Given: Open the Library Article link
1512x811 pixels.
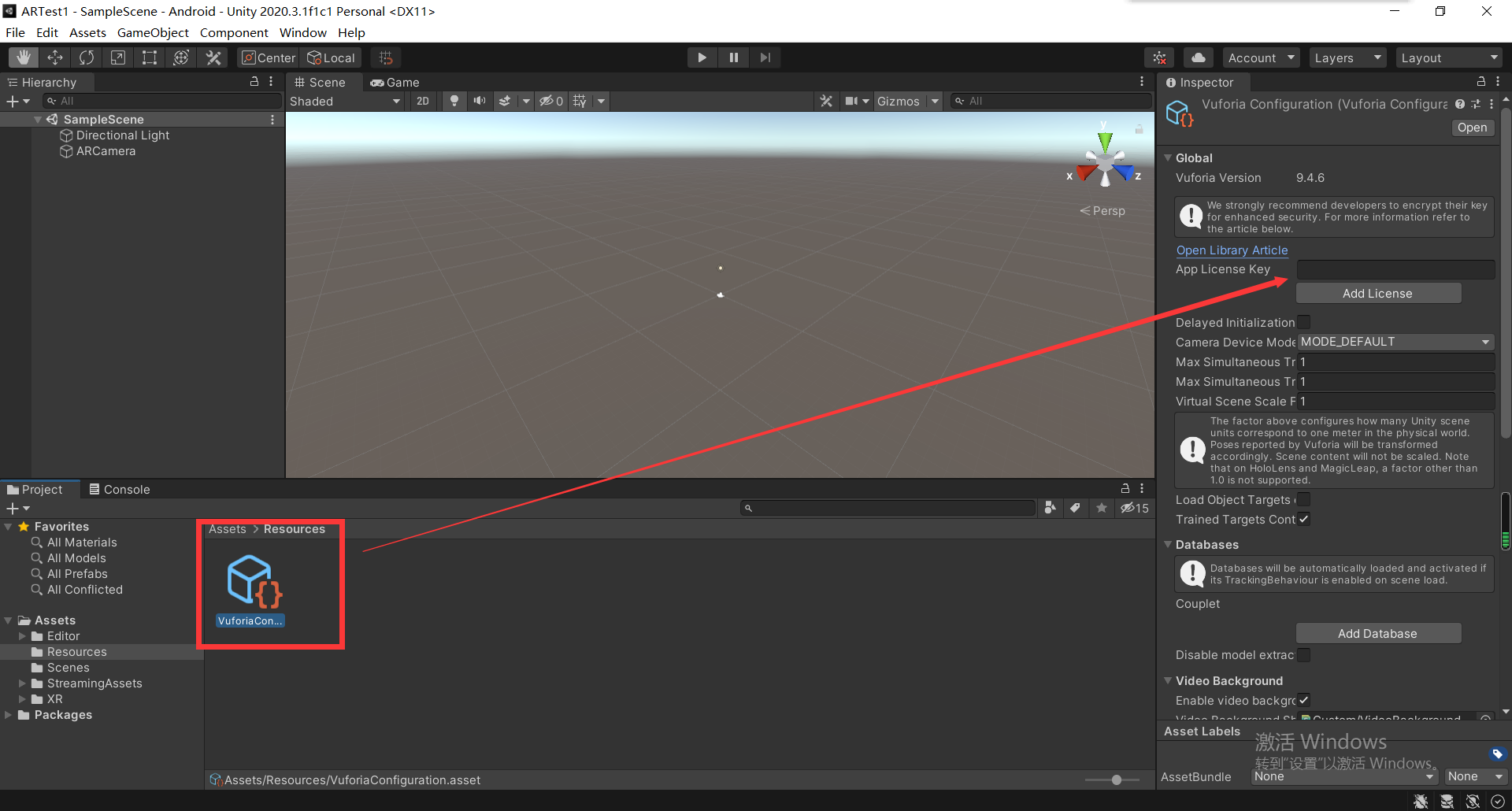Looking at the screenshot, I should (1232, 250).
